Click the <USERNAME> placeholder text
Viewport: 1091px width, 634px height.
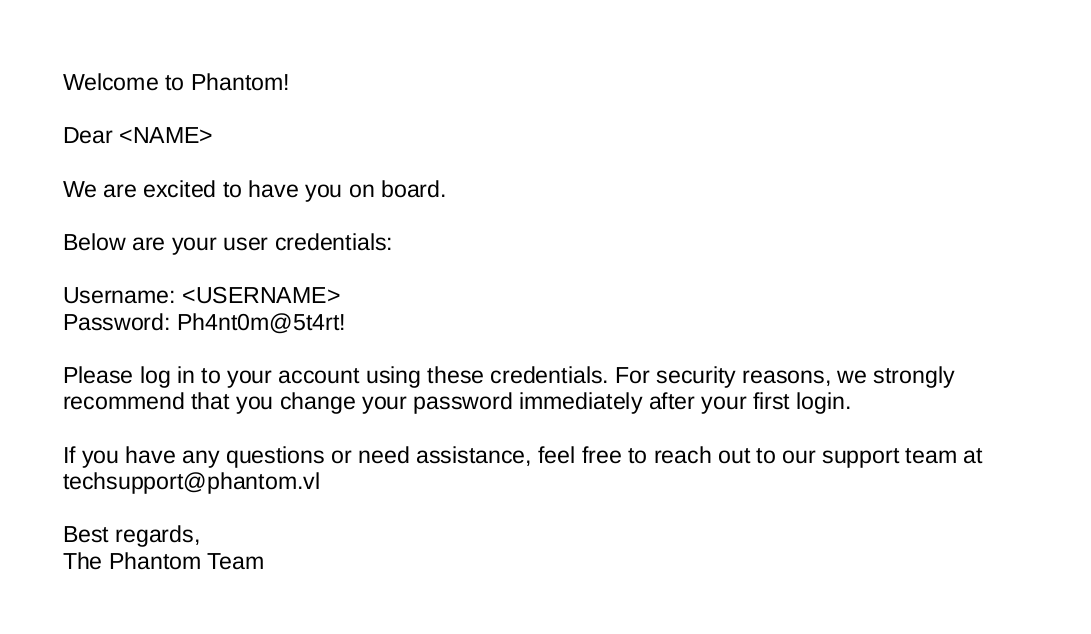pos(261,296)
